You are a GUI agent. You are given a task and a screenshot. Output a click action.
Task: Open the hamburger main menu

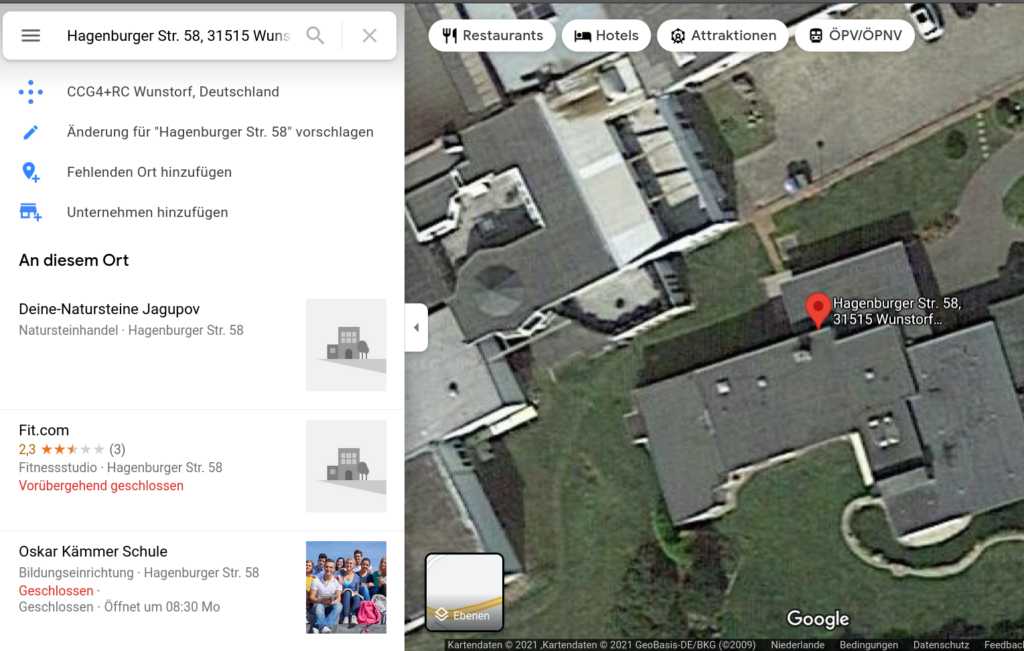coord(31,36)
